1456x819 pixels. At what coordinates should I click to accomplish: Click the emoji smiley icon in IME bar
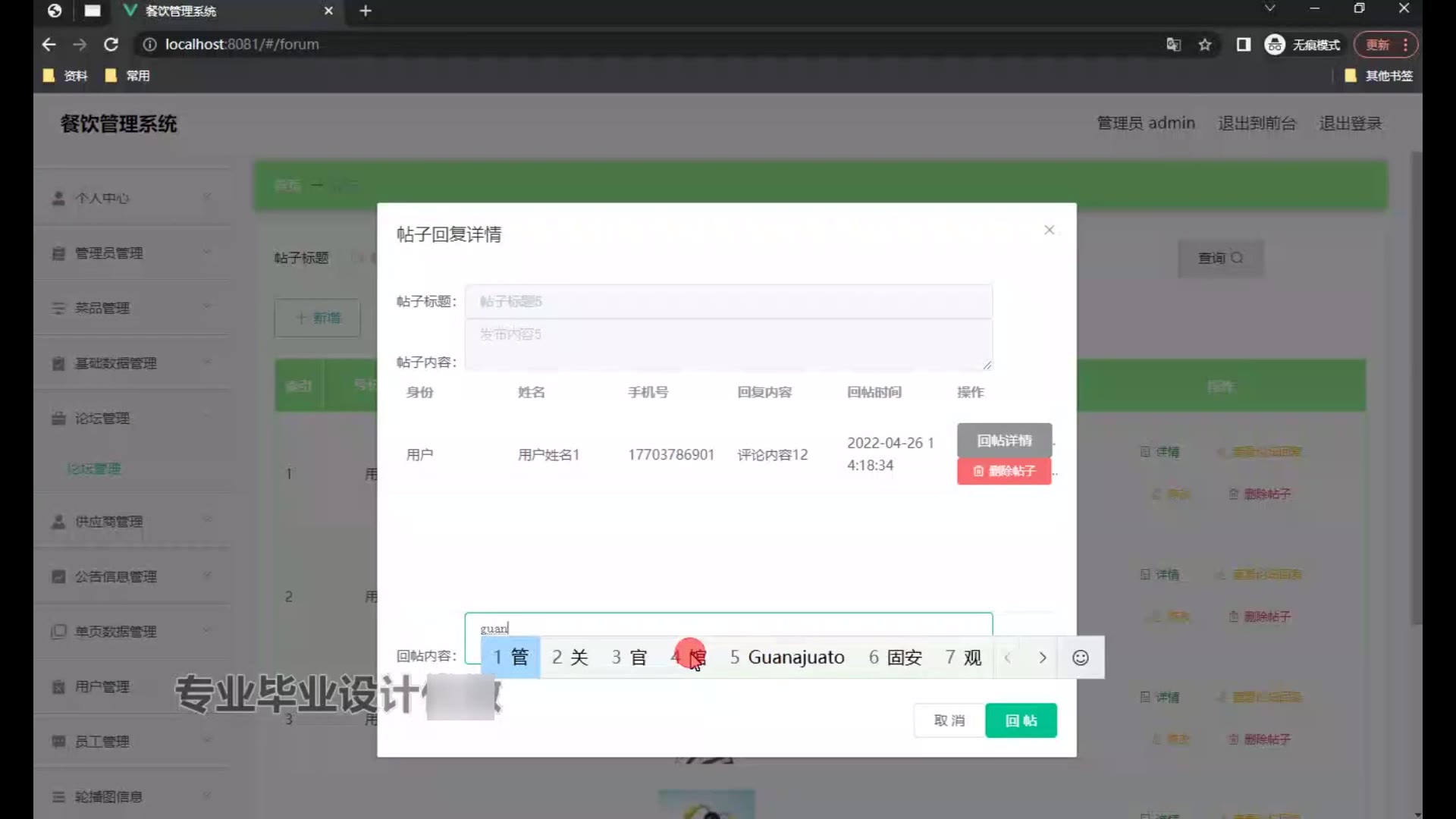1080,657
